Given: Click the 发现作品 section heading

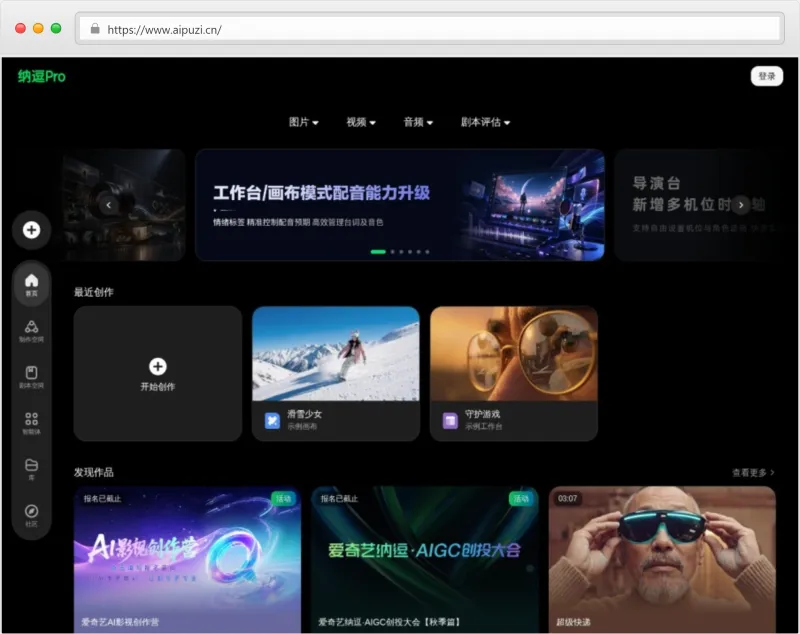Looking at the screenshot, I should (94, 472).
